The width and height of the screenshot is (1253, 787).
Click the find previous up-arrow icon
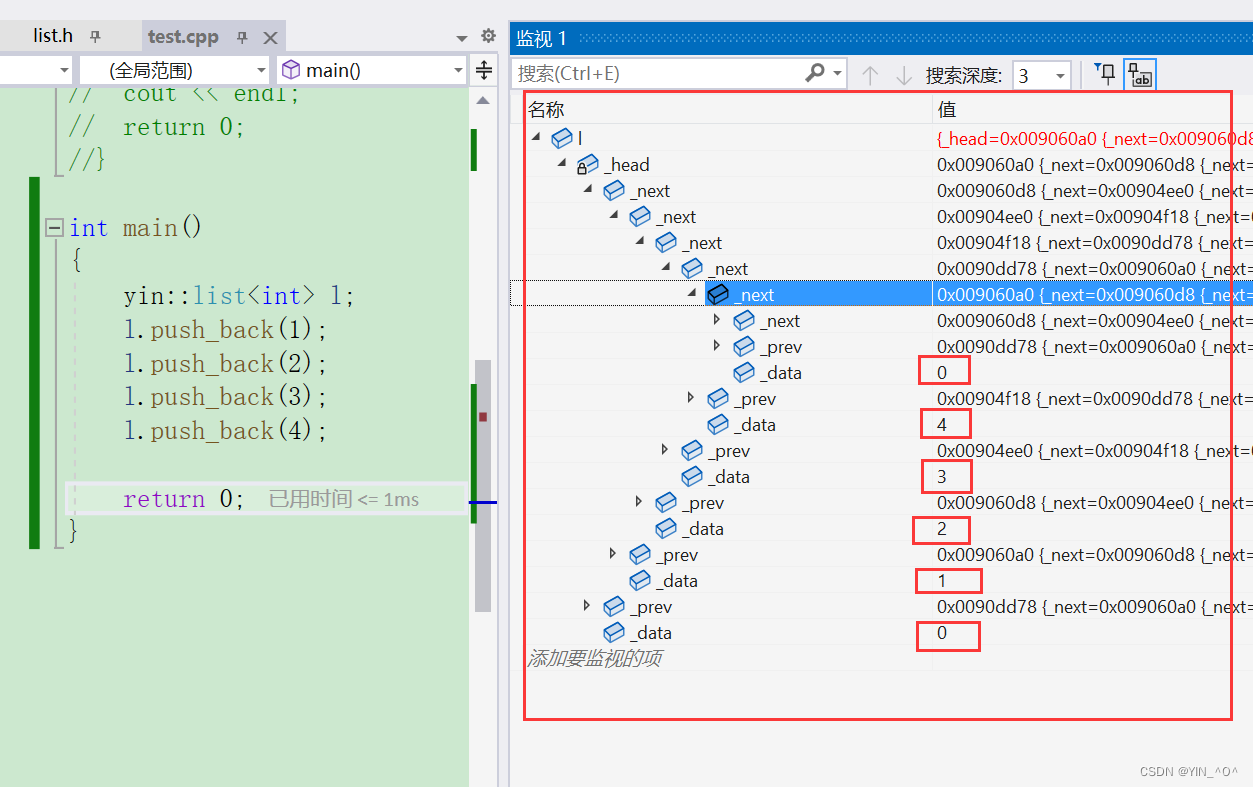870,75
